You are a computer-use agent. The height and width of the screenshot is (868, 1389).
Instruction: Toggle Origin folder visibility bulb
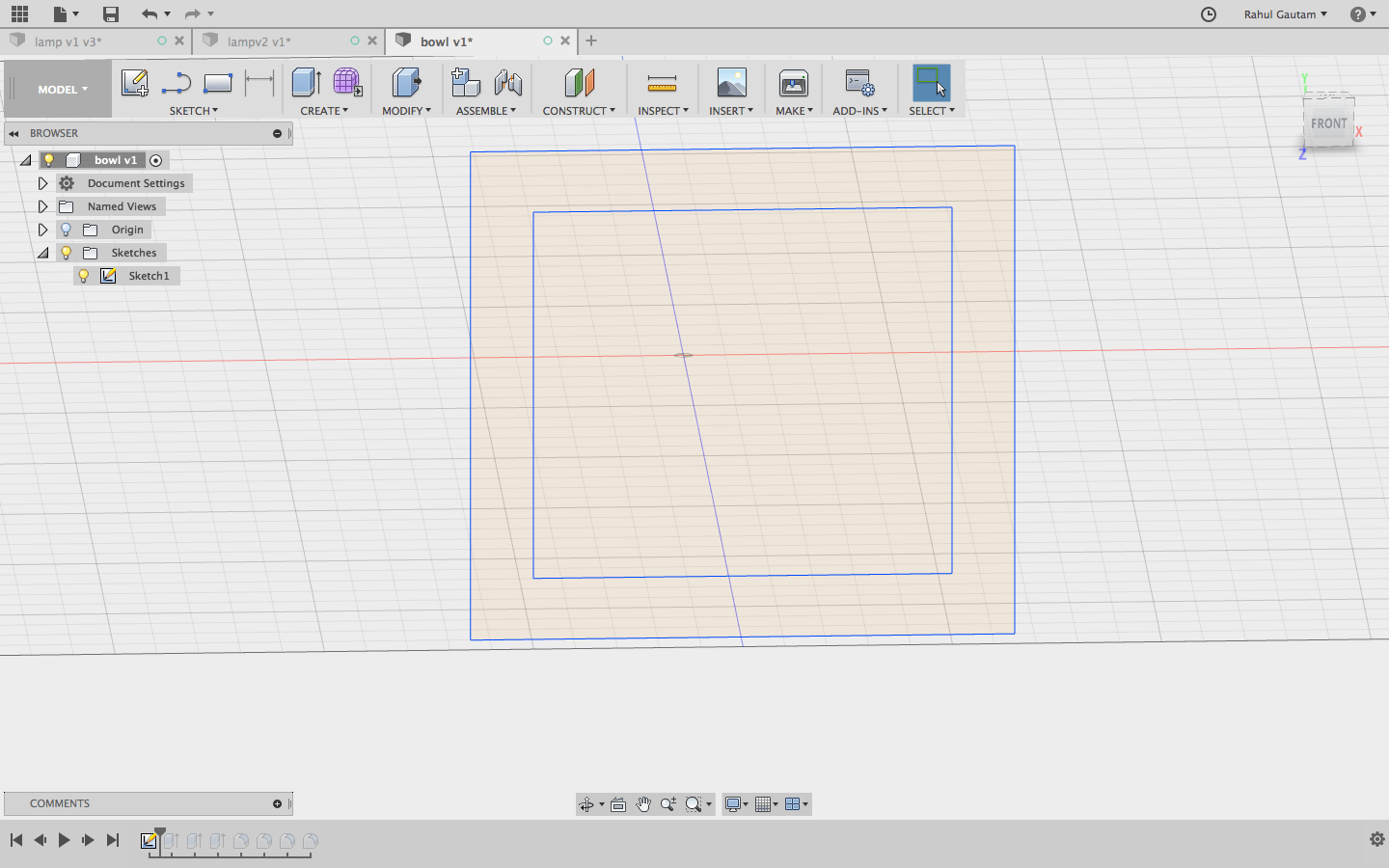[66, 230]
